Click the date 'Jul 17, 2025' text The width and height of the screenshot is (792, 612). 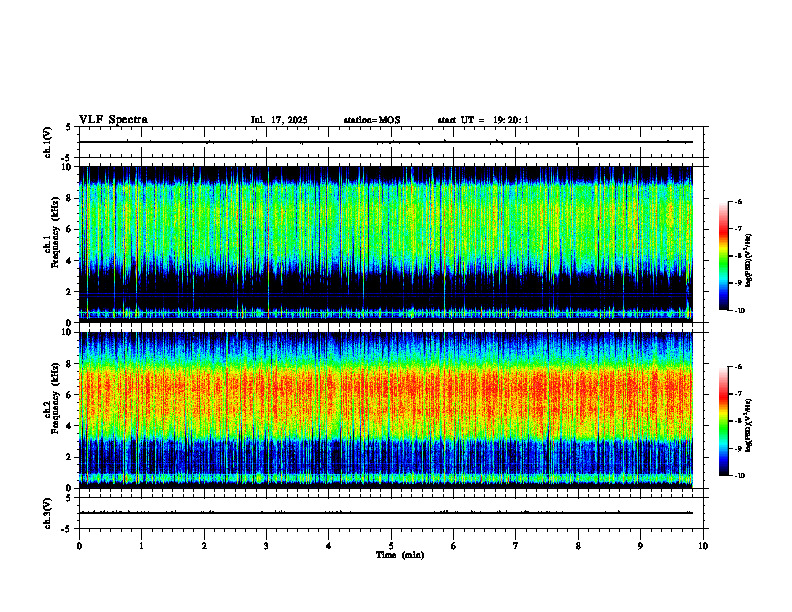tap(279, 120)
